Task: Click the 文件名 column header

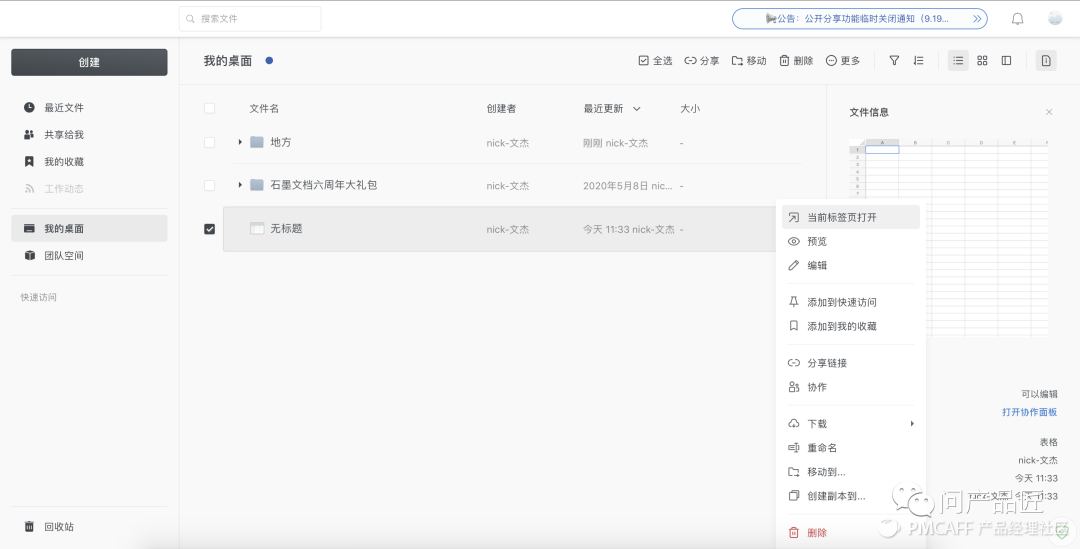Action: click(x=264, y=108)
